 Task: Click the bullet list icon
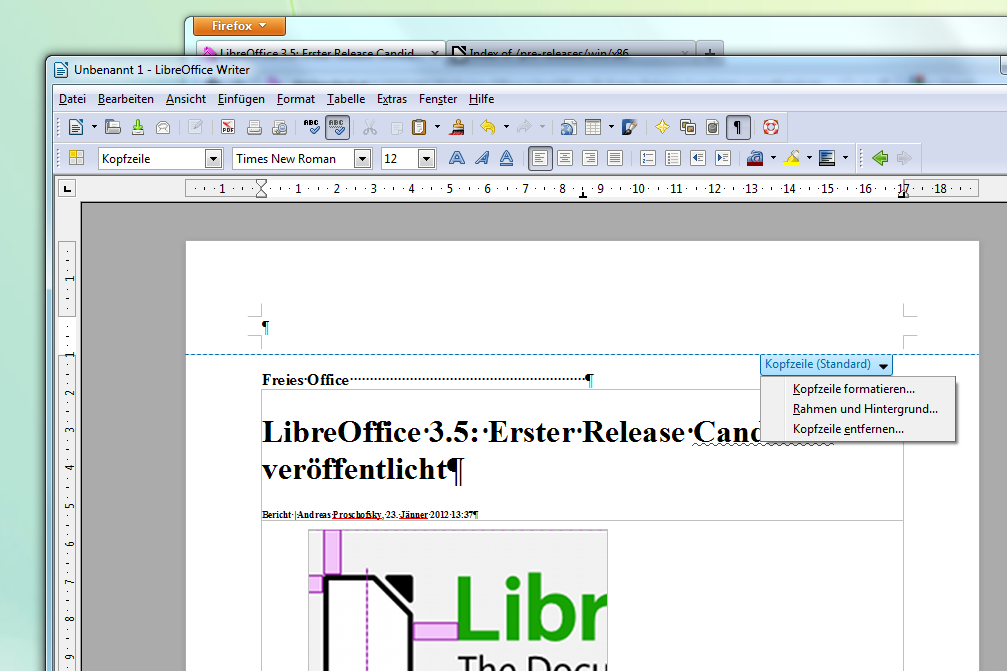[x=673, y=158]
